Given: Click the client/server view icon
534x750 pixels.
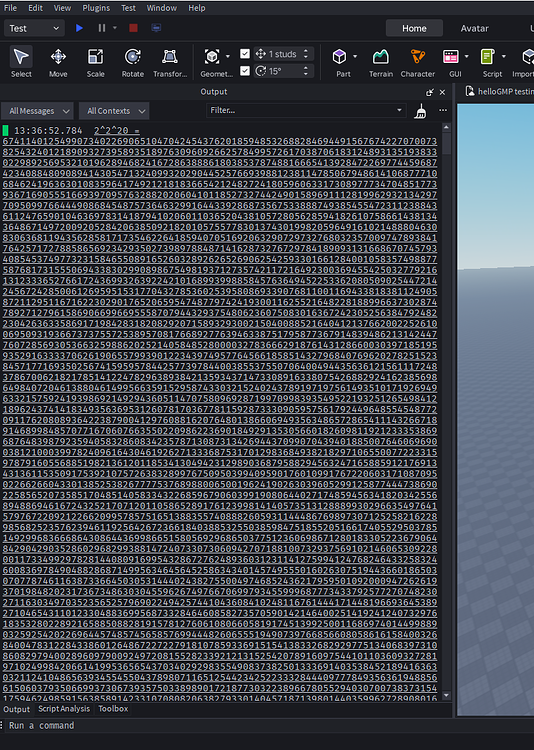Looking at the screenshot, I should (x=156, y=28).
